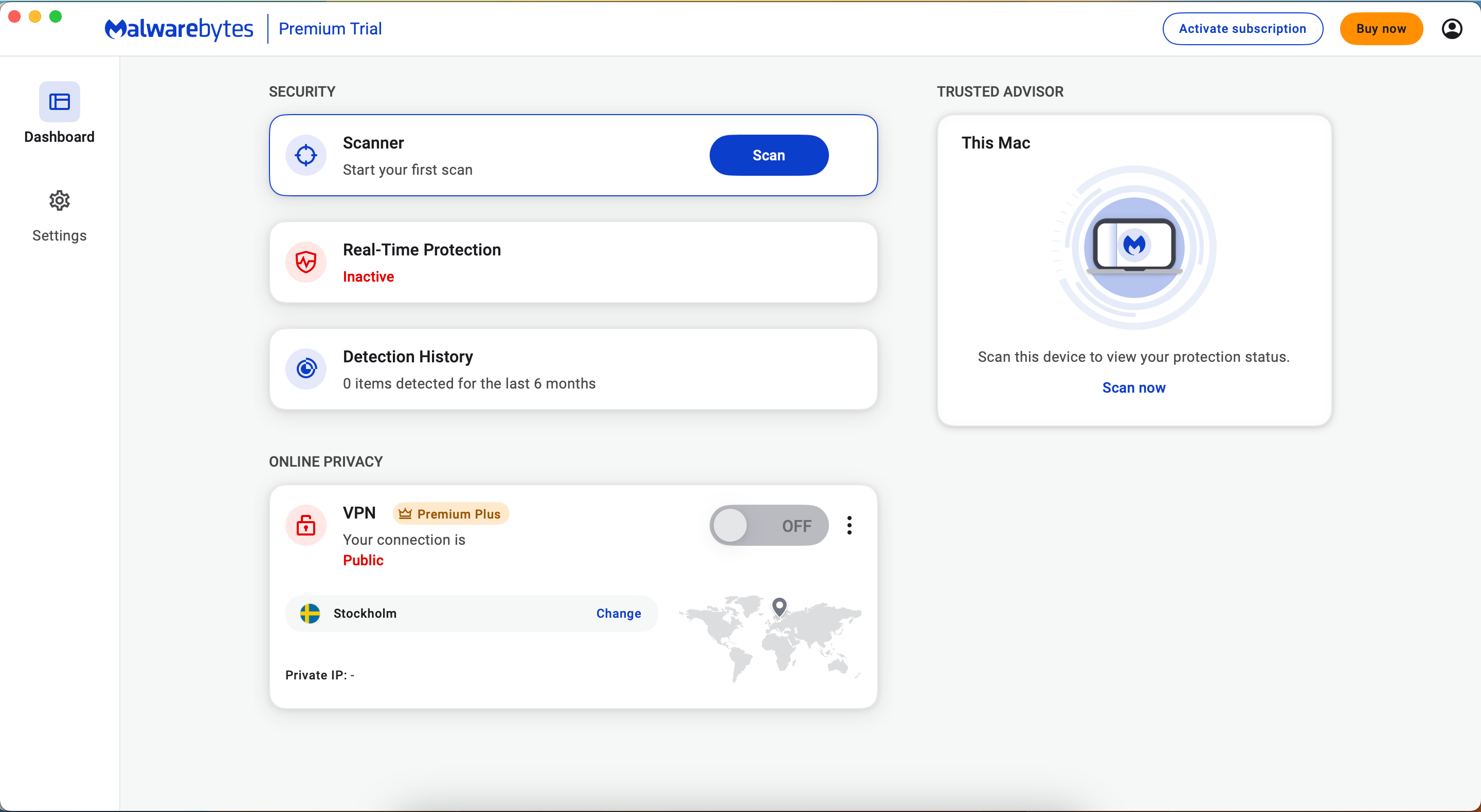Viewport: 1481px width, 812px height.
Task: Toggle the VPN switch OFF/ON
Action: click(769, 524)
